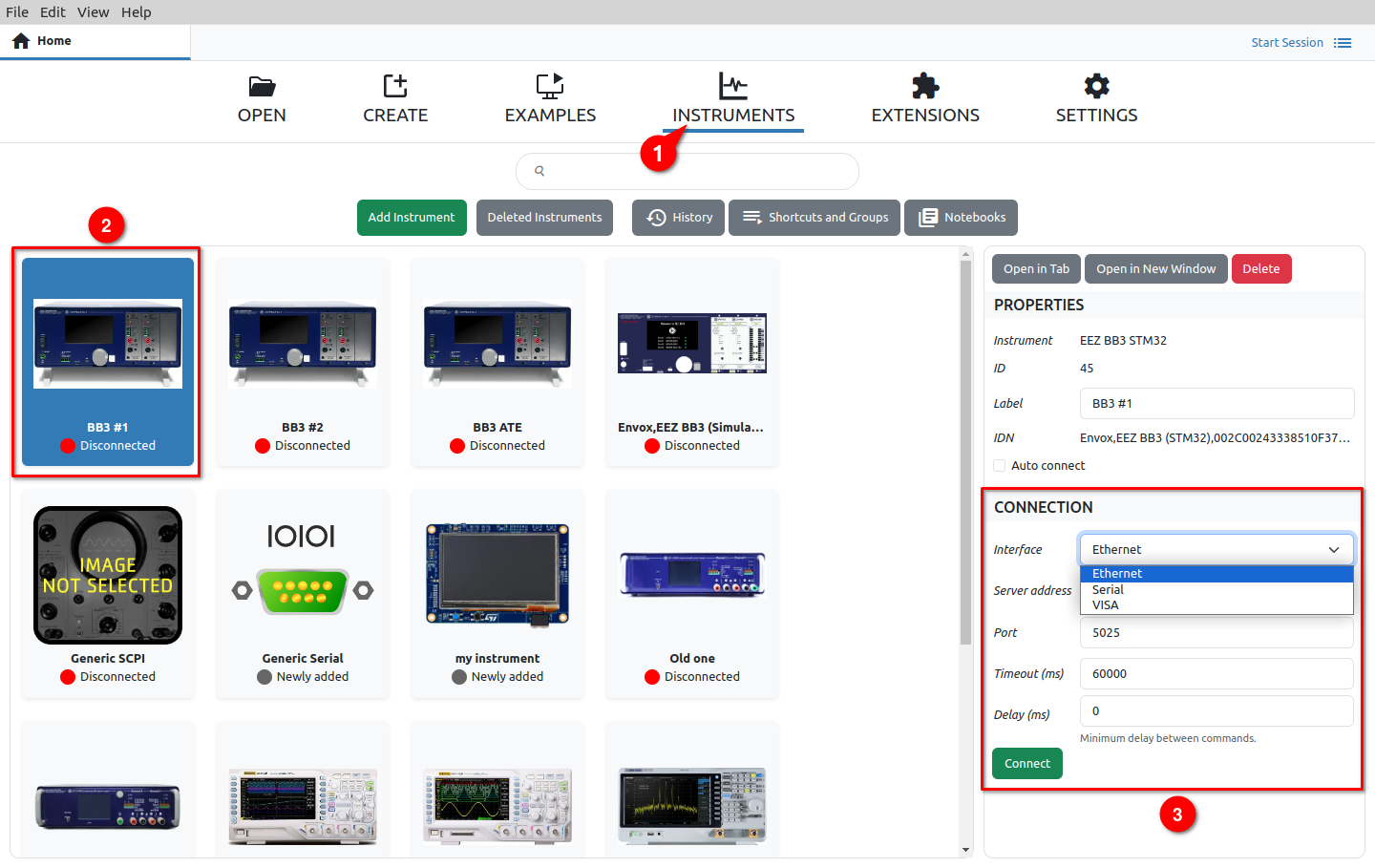Click the Start Session link

coord(1287,43)
